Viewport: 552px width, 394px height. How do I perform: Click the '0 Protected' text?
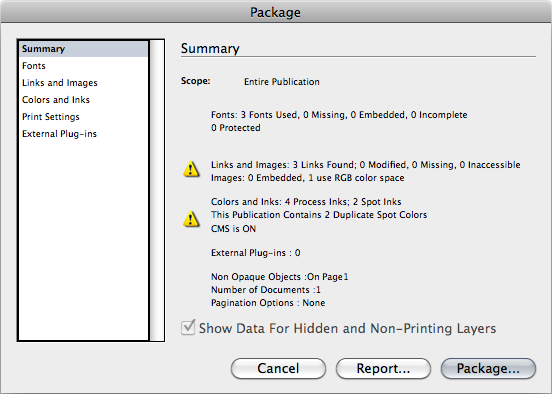236,128
